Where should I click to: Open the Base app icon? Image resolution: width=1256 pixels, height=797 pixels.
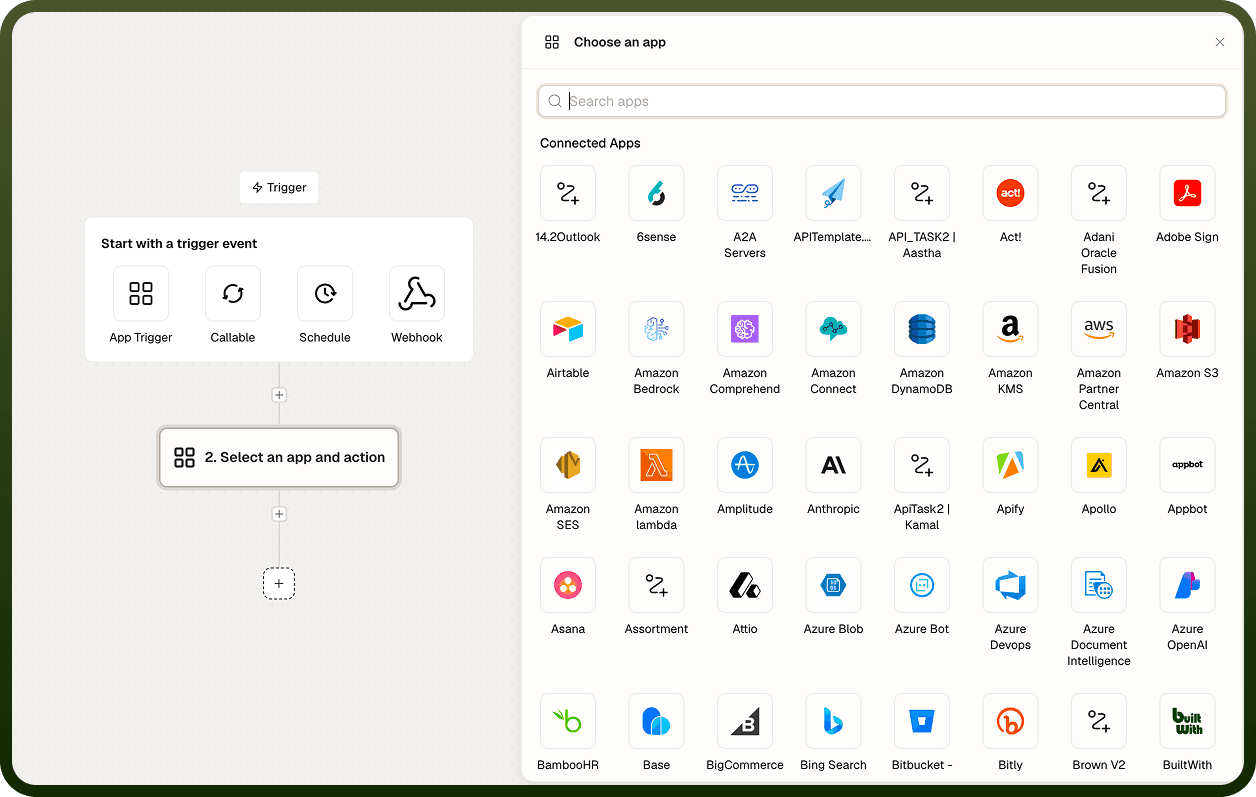(x=656, y=721)
